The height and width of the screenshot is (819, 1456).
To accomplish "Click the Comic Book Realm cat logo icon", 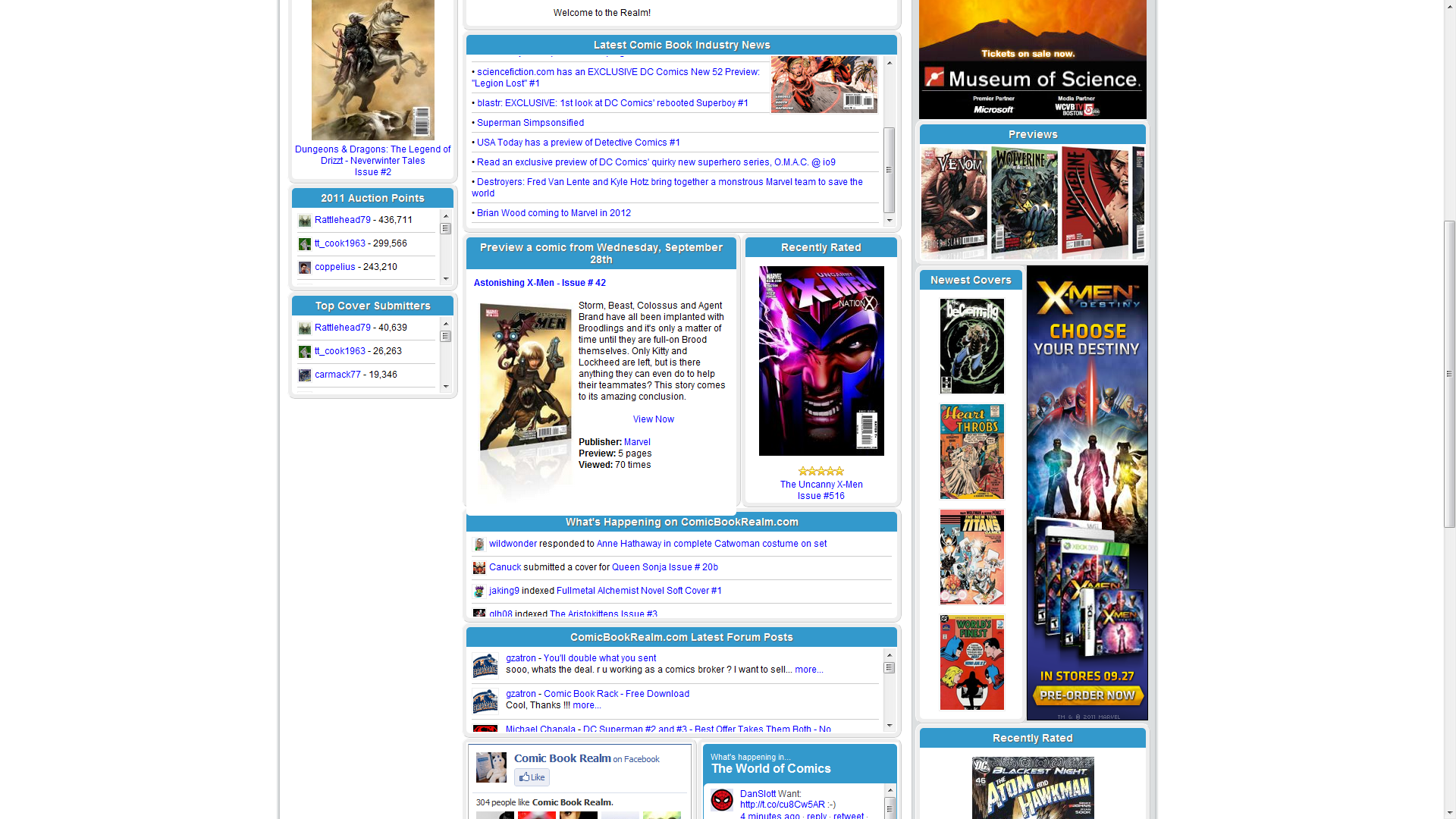I will (491, 767).
